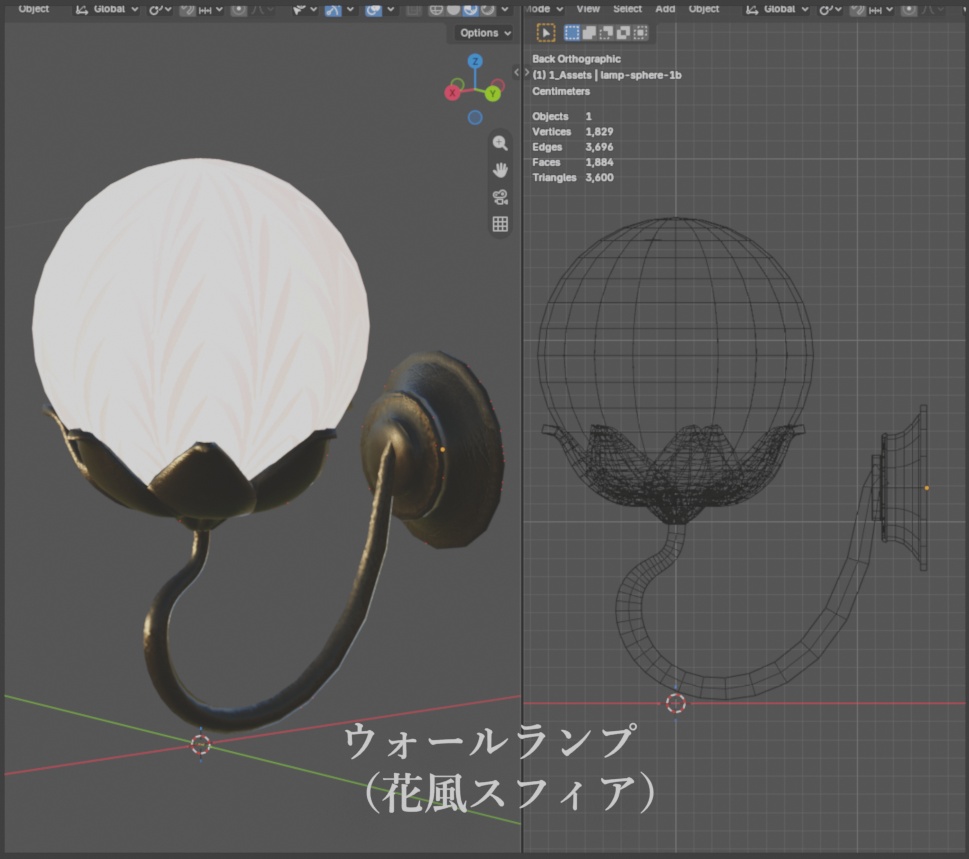
Task: Click the negative Z axis gizmo circle
Action: point(475,117)
